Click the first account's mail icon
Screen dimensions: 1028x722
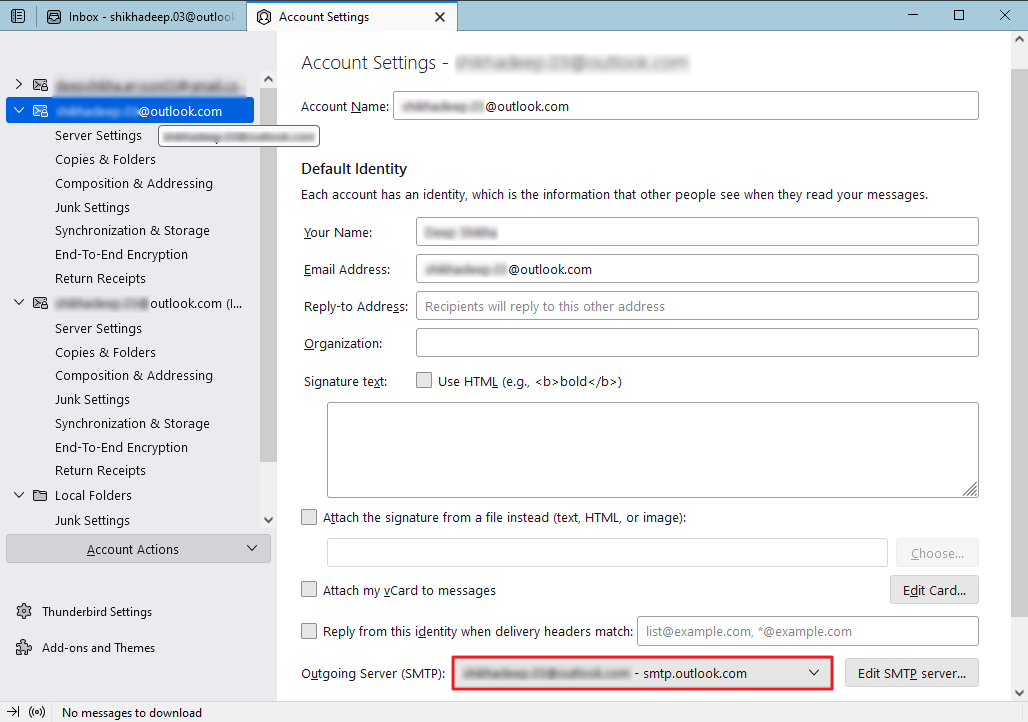point(41,85)
